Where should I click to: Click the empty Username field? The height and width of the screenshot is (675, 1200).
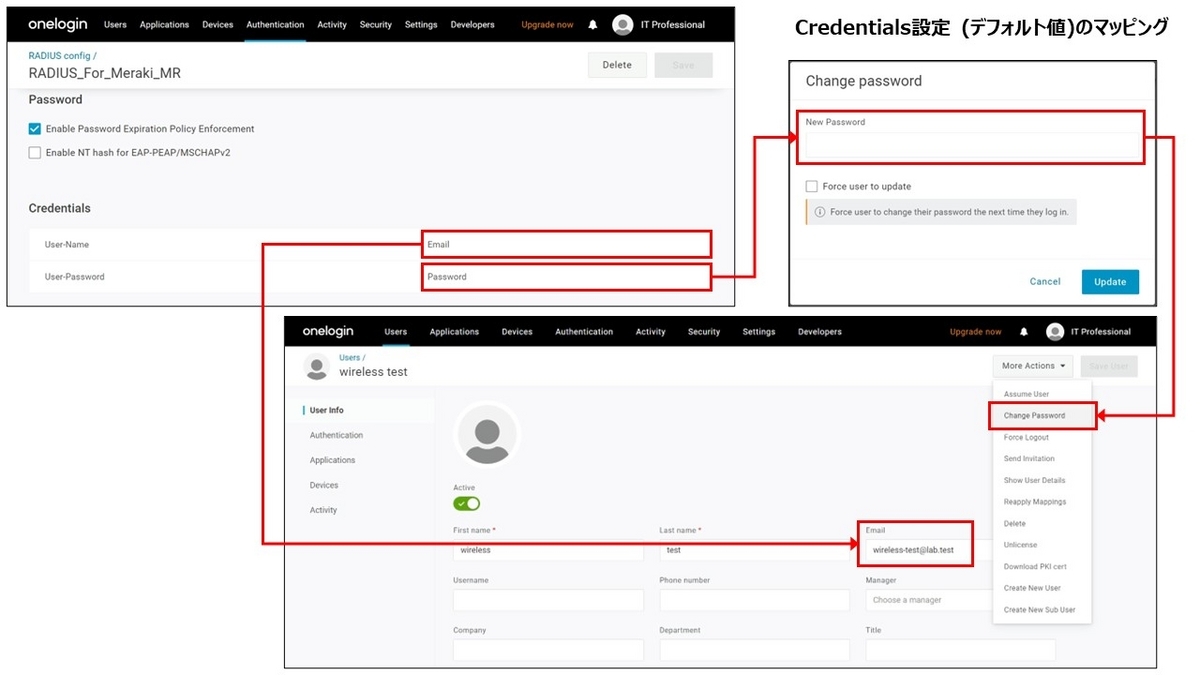[x=548, y=600]
